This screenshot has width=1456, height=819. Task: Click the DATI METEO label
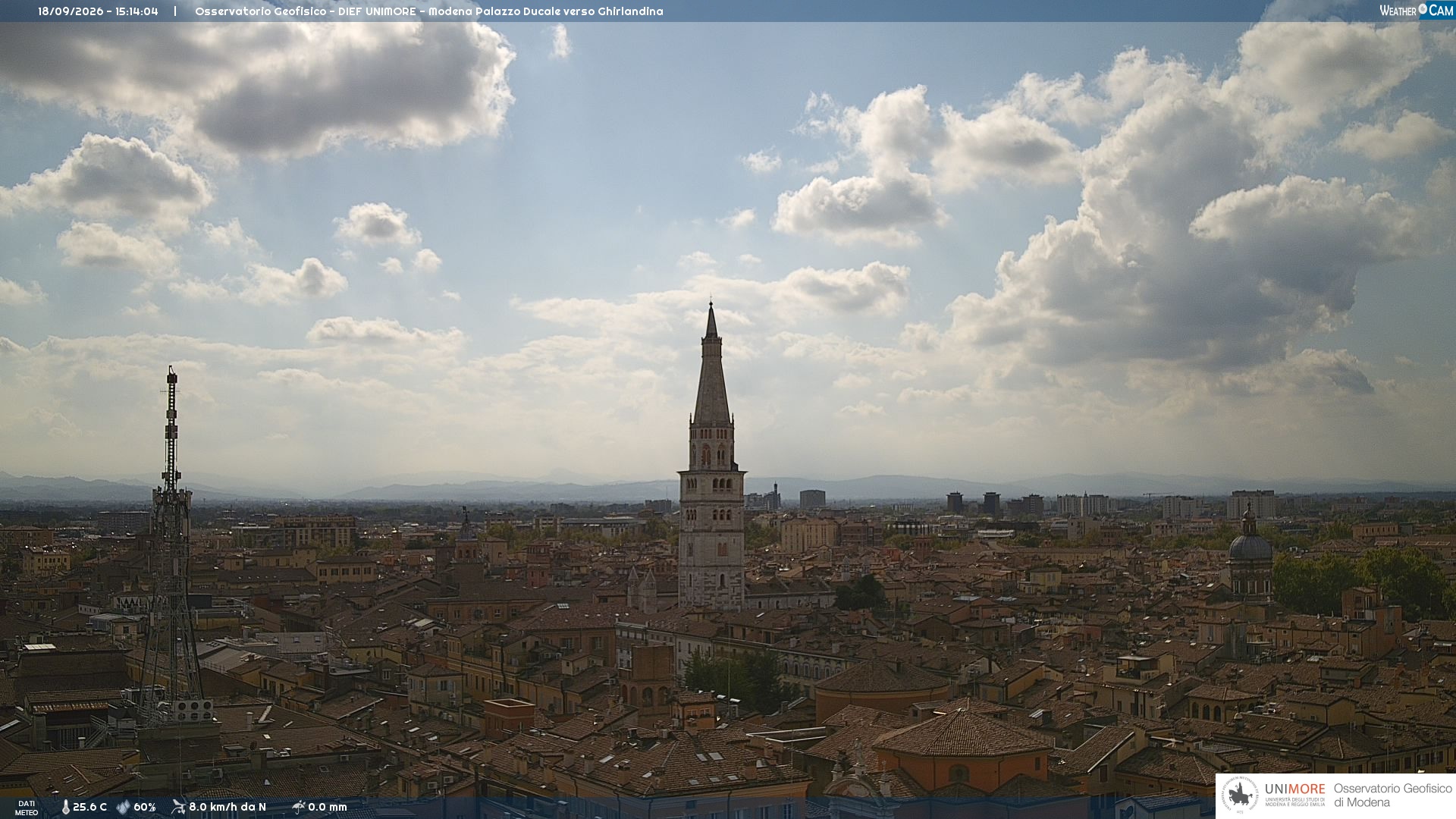coord(27,808)
